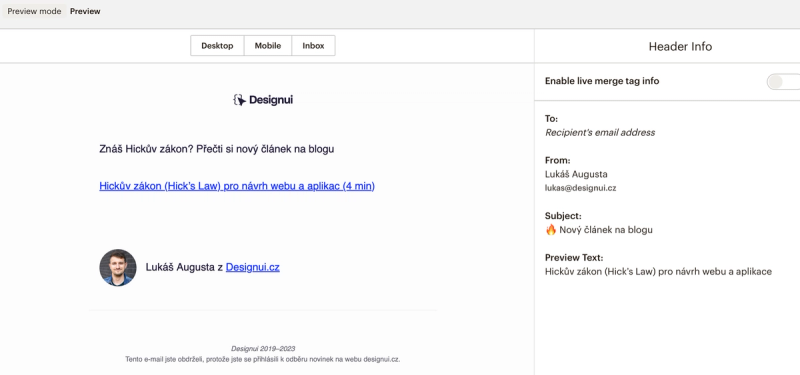
Task: Click the Designui 2019–2023 footer text
Action: [x=263, y=348]
